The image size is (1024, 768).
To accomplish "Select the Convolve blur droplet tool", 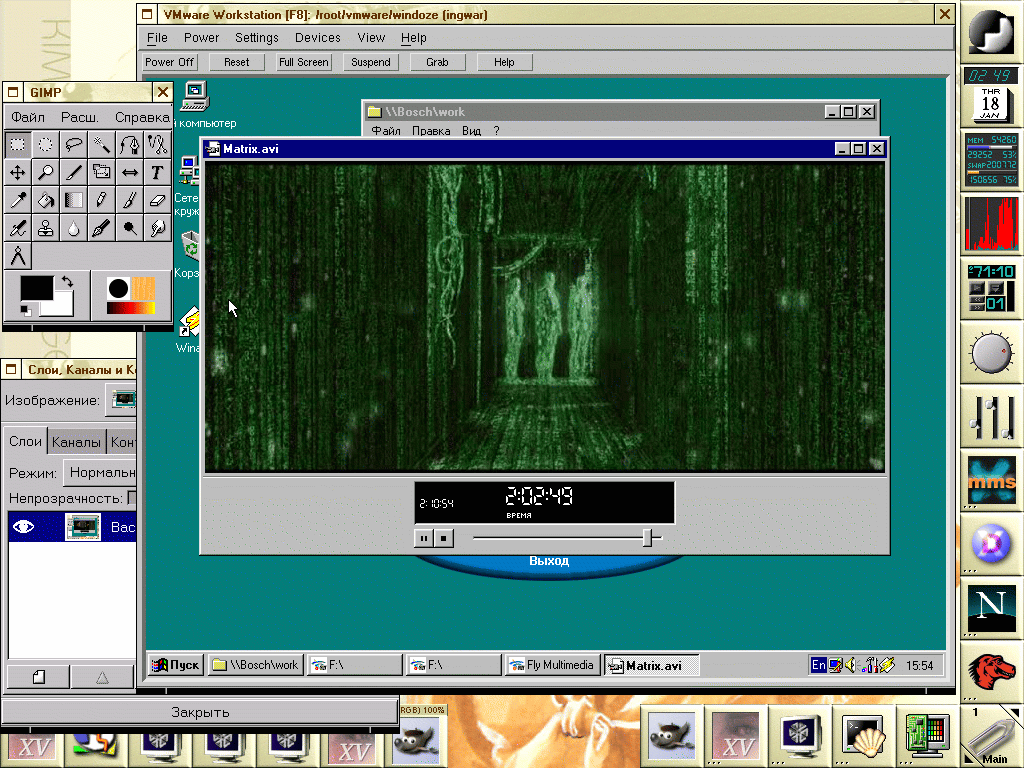I will (74, 228).
